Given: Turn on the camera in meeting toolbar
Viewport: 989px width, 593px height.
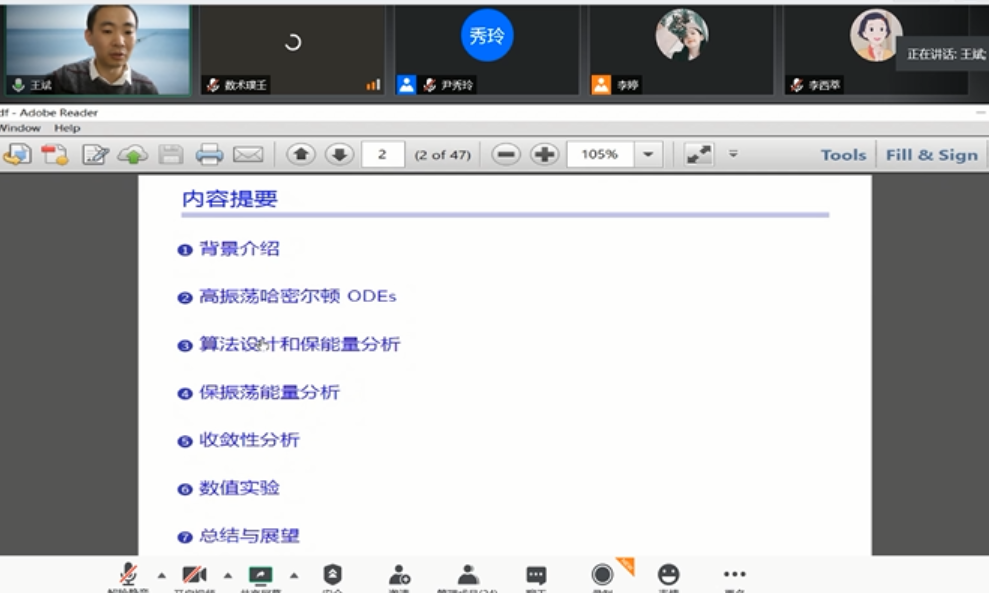Looking at the screenshot, I should tap(194, 575).
